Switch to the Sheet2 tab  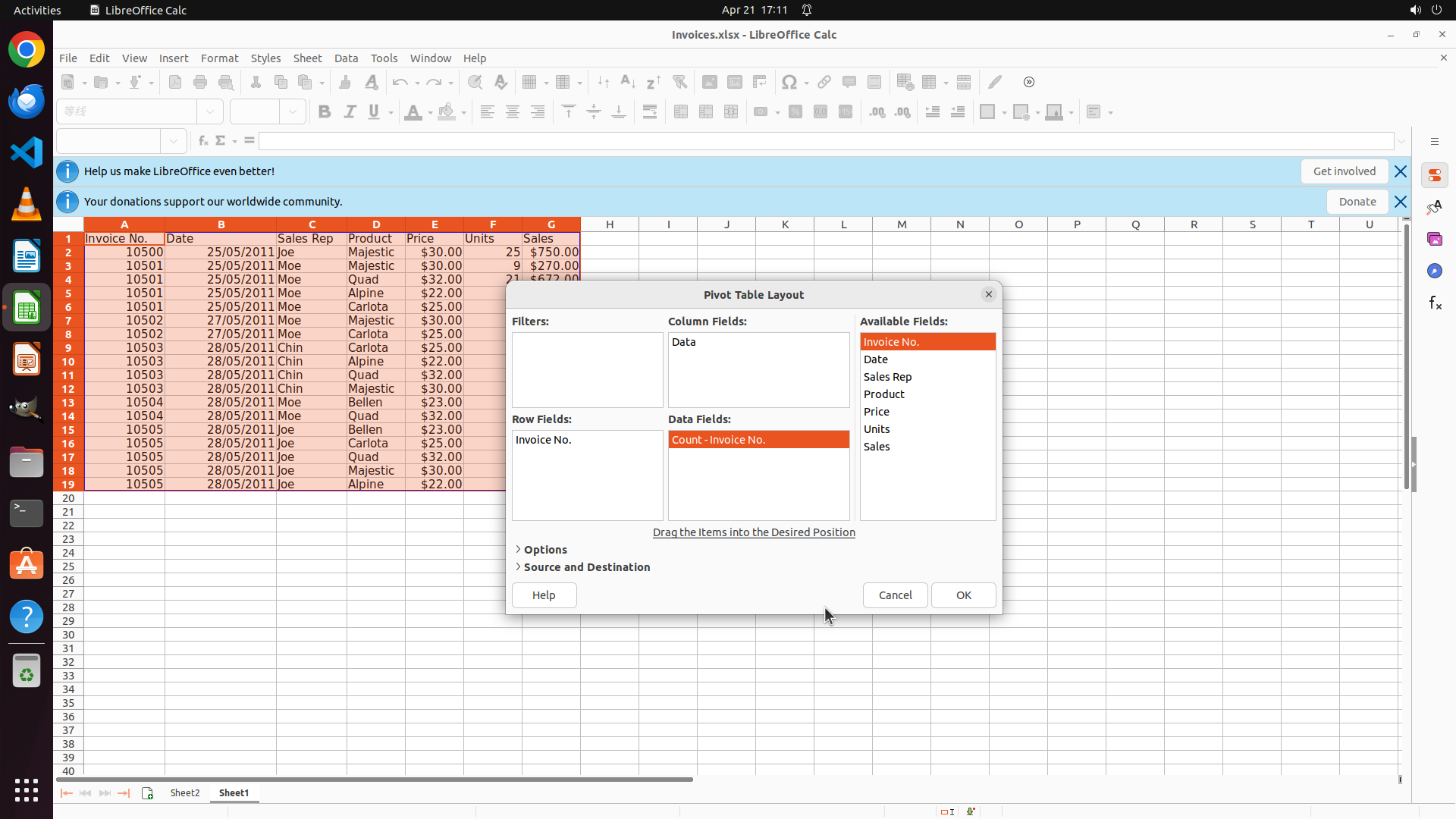185,793
